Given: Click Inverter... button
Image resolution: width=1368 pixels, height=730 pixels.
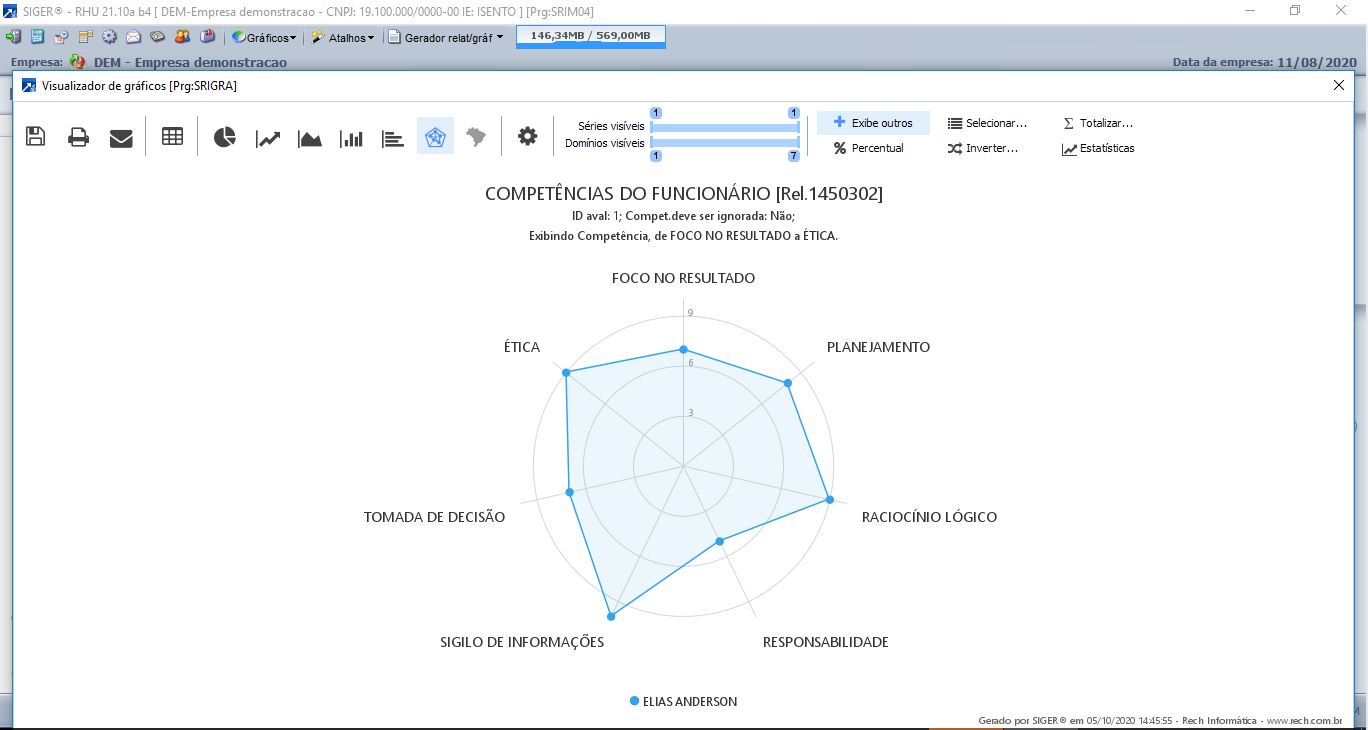Looking at the screenshot, I should coord(983,148).
